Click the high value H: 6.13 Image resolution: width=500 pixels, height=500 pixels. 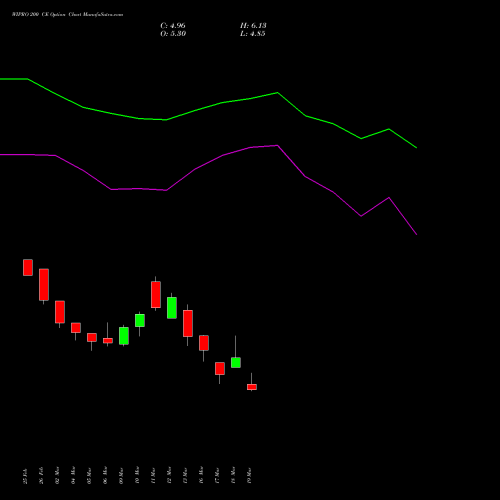[253, 26]
